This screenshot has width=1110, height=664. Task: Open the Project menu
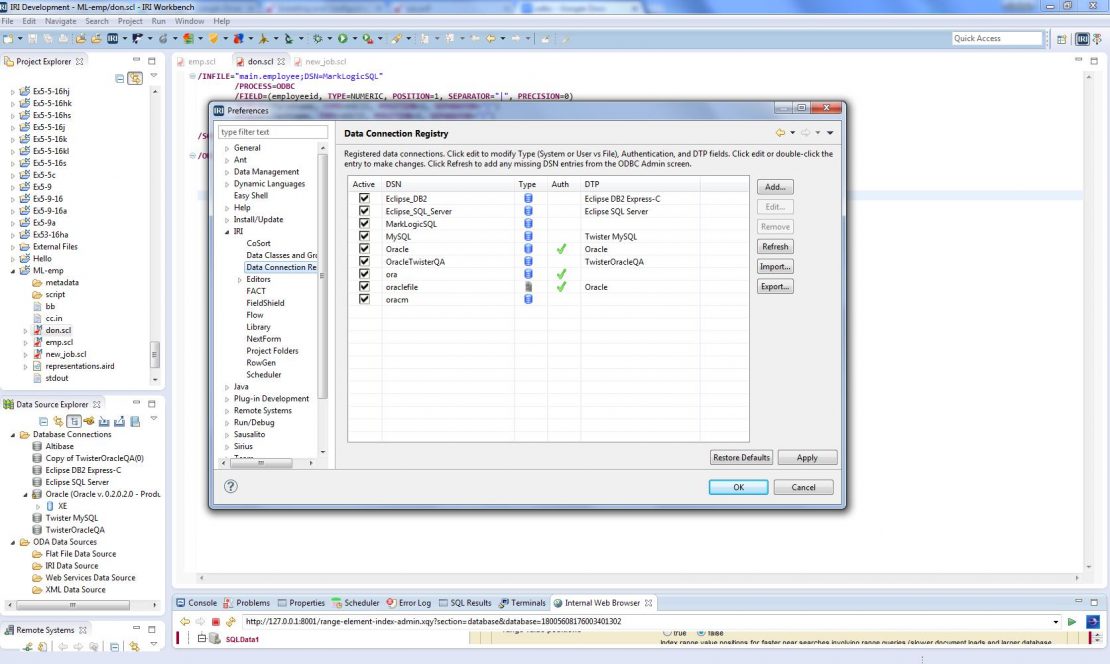pyautogui.click(x=130, y=21)
